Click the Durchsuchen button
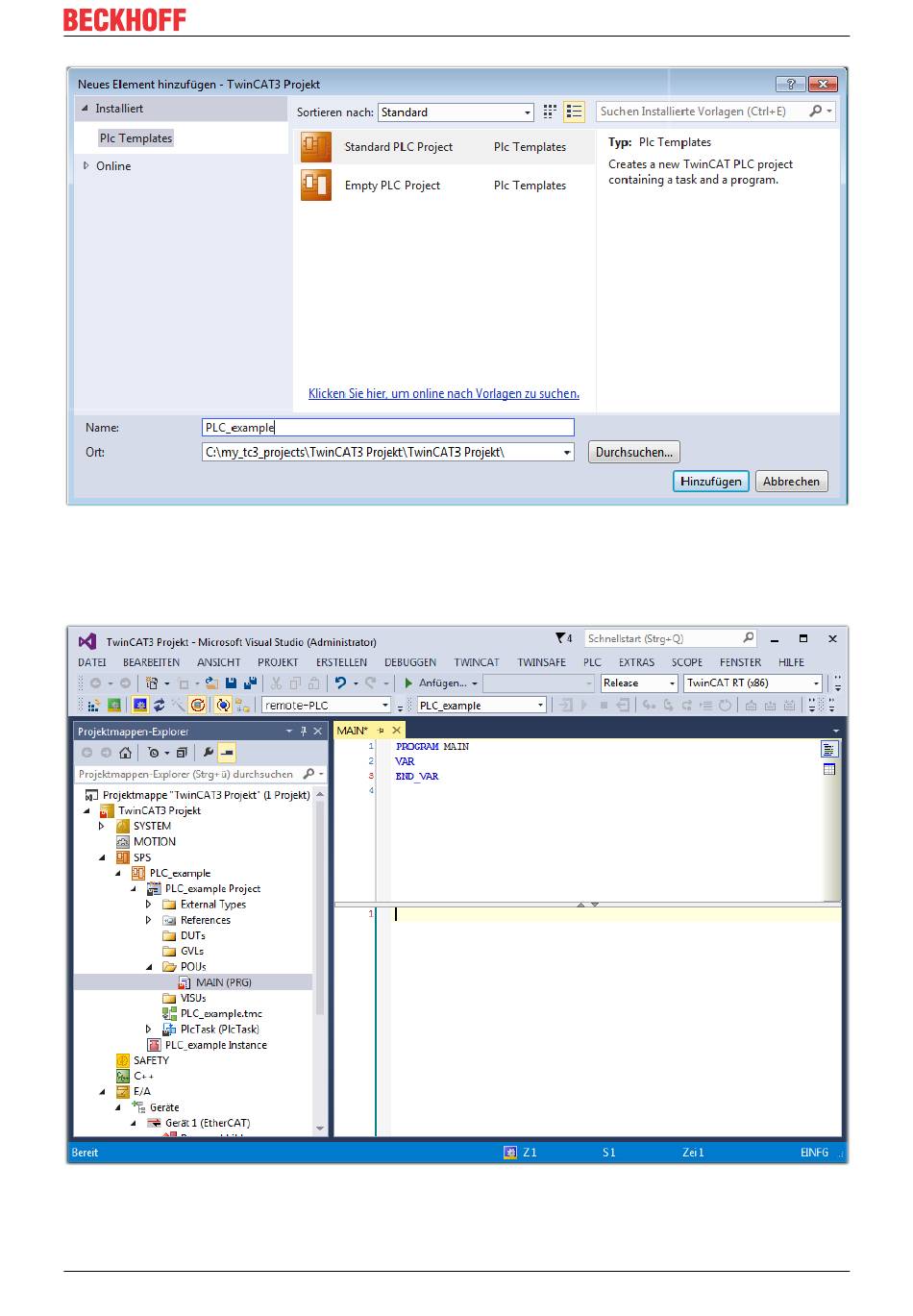The image size is (913, 1316). 634,452
